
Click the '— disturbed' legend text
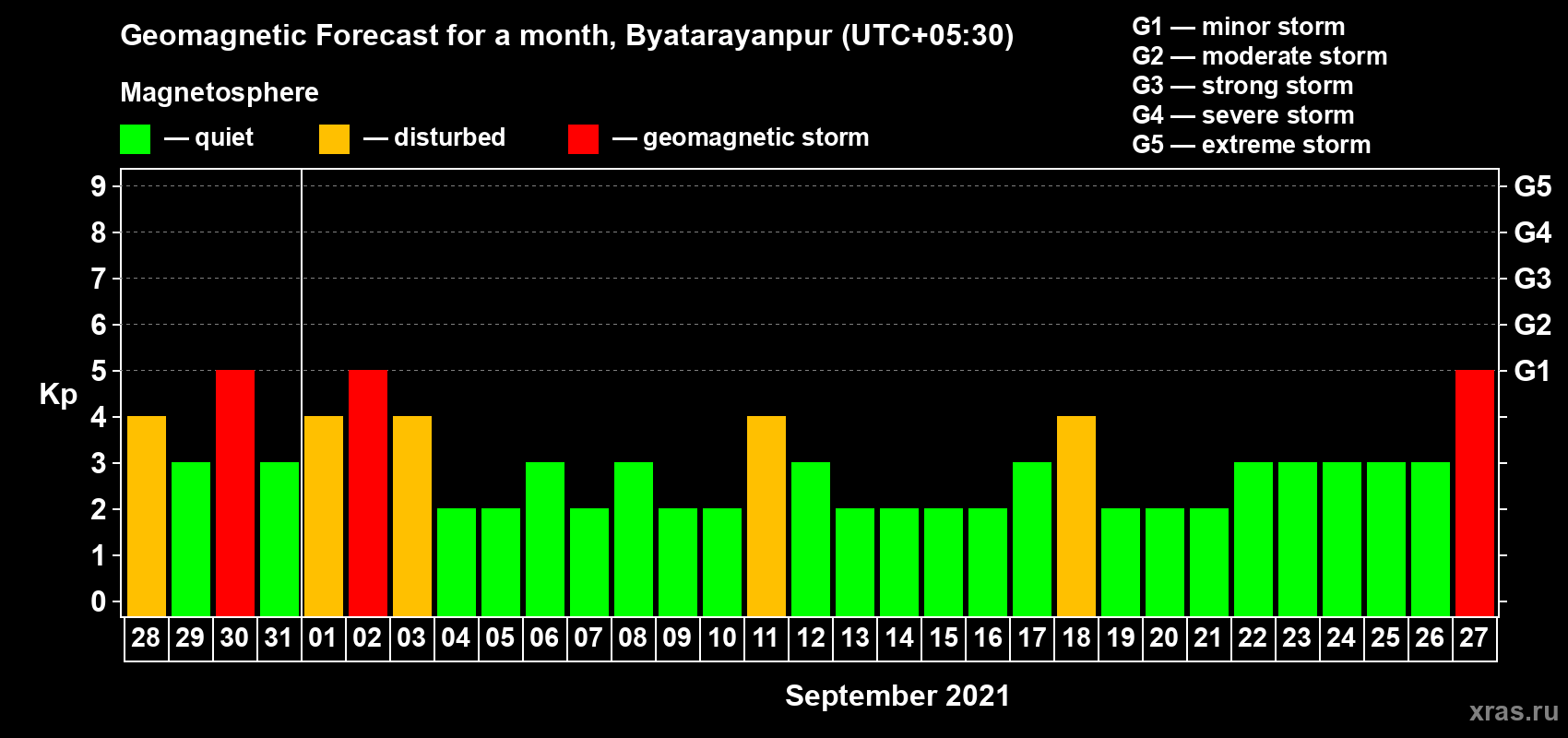pyautogui.click(x=434, y=137)
